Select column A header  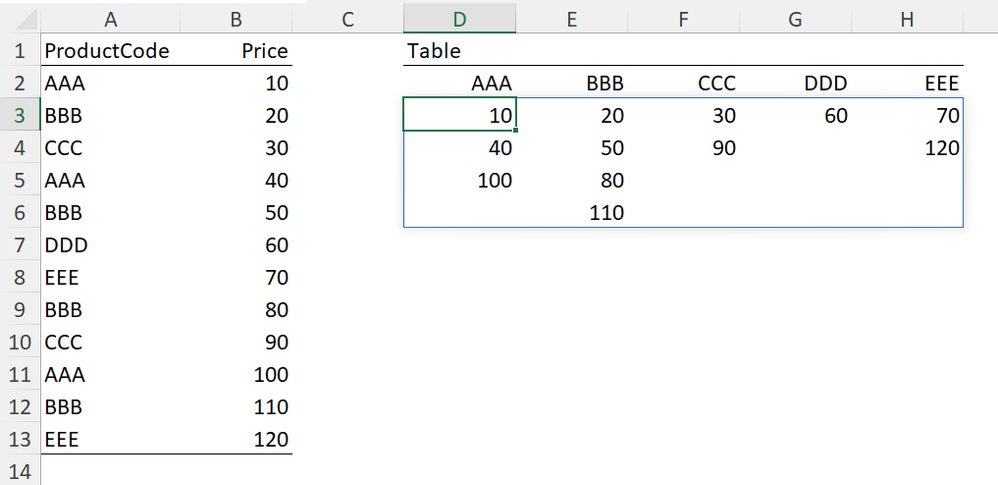(110, 18)
